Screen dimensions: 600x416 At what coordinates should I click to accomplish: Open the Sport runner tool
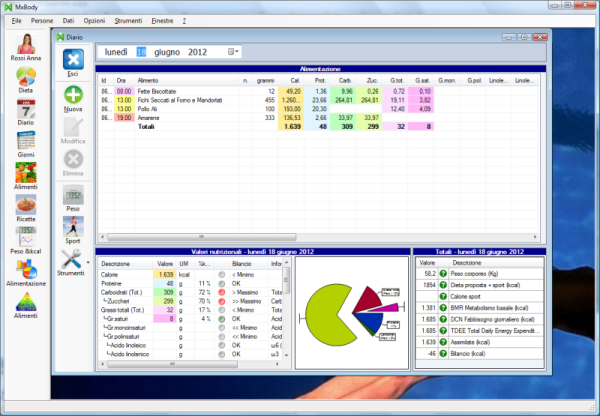click(73, 227)
